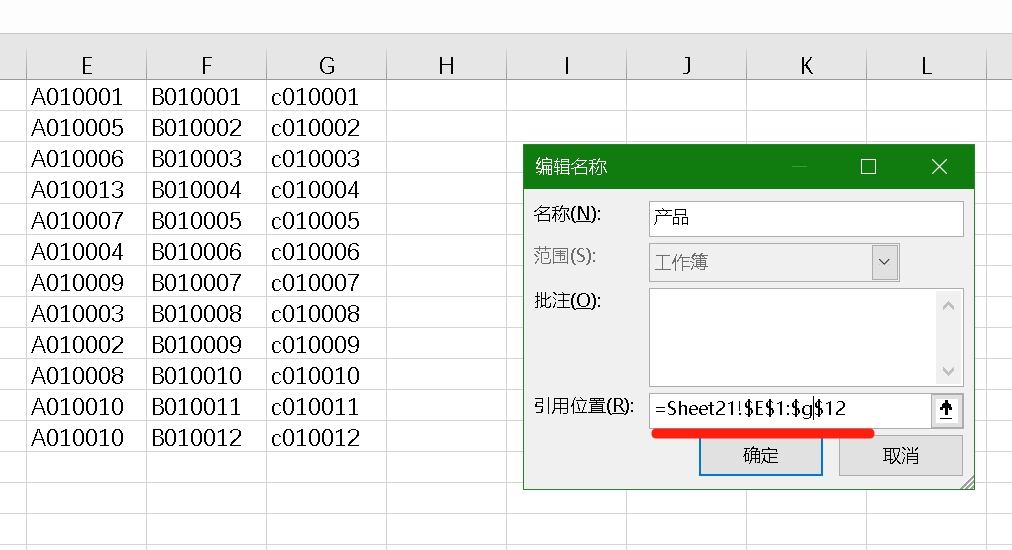Image resolution: width=1012 pixels, height=550 pixels.
Task: Click the 引用位置 reference input field
Action: [x=790, y=411]
